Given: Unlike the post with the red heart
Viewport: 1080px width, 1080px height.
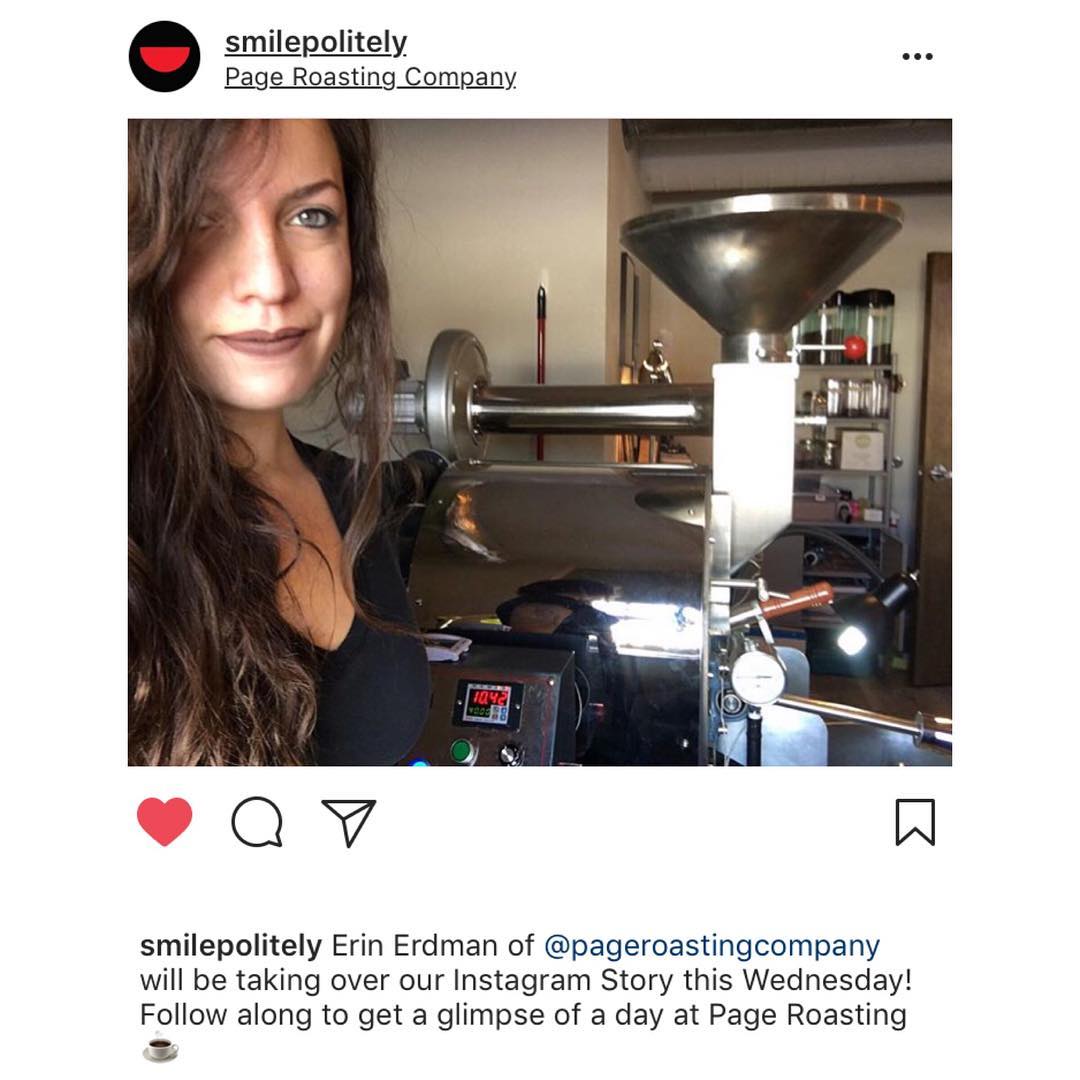Looking at the screenshot, I should tap(165, 821).
